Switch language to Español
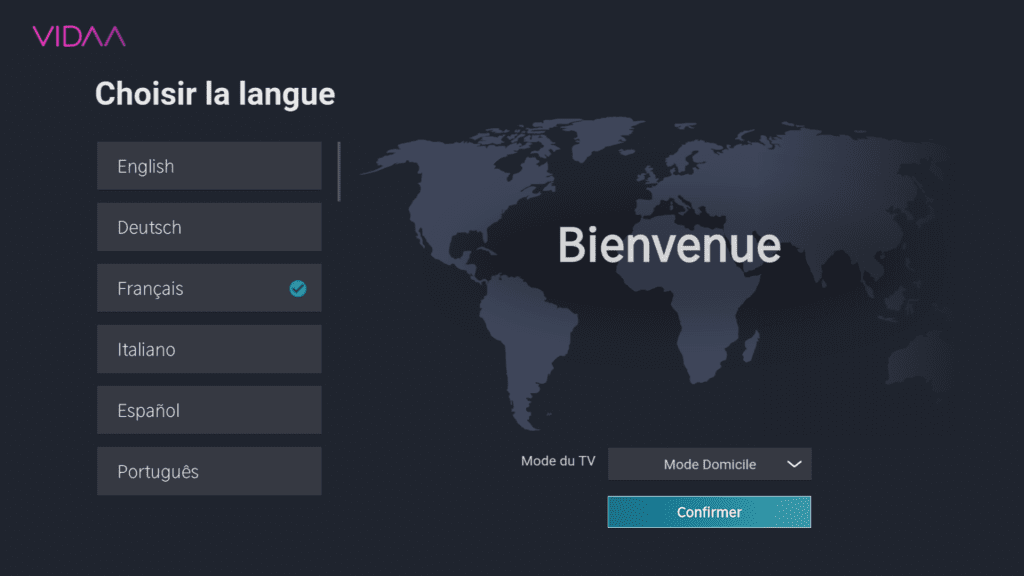Image resolution: width=1024 pixels, height=576 pixels. pyautogui.click(x=209, y=410)
